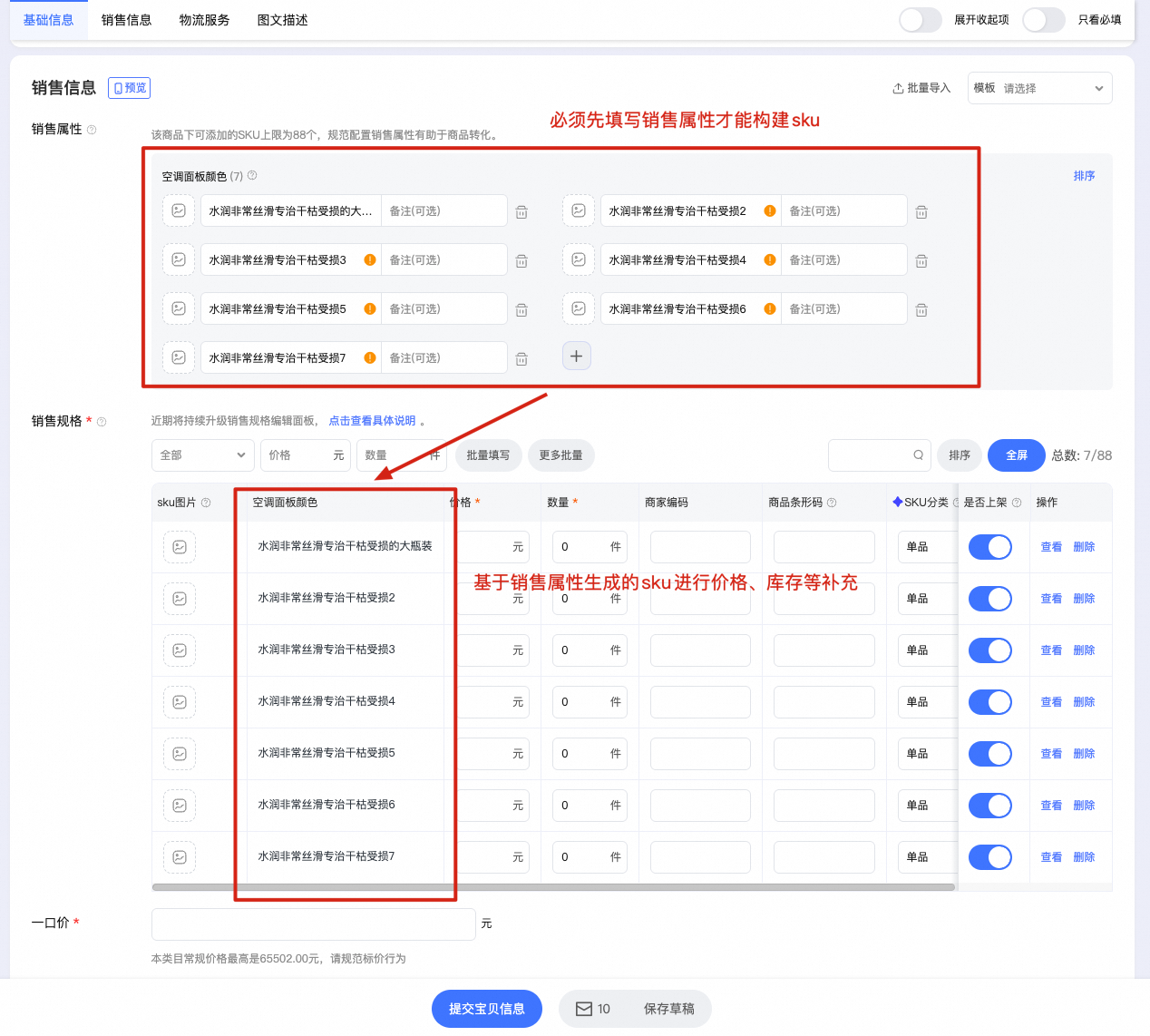Upload image for attribute 水润非常丝滑专治干枯受损4
The width and height of the screenshot is (1150, 1036).
(x=579, y=259)
